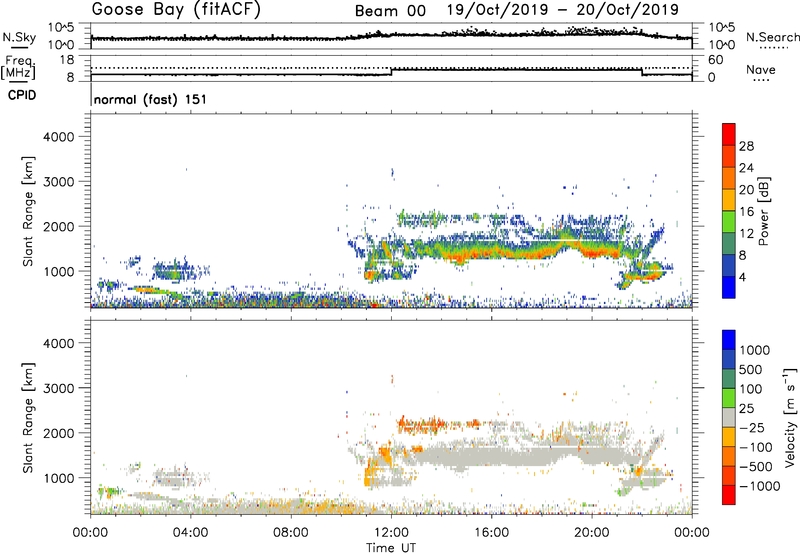This screenshot has height=554, width=800.
Task: Click the '2000' range tick on the velocity panel
Action: 59,433
